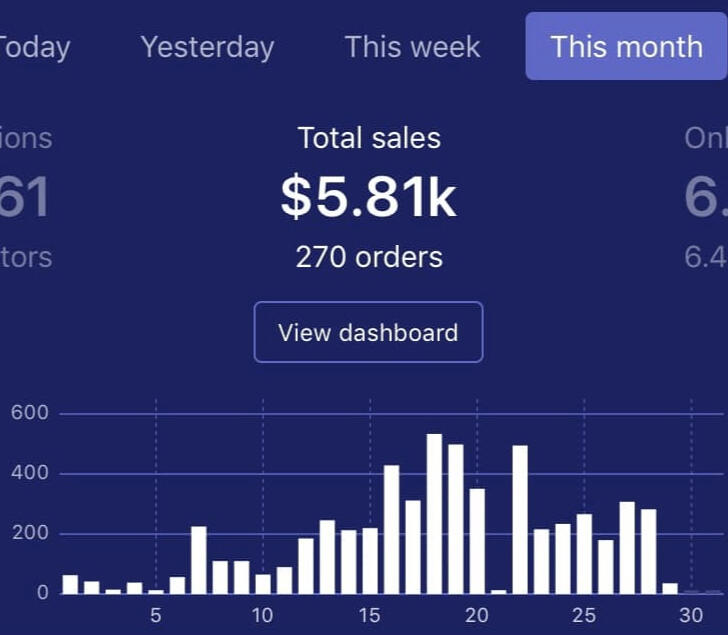Select the bar for day 20
The width and height of the screenshot is (728, 635).
tap(477, 540)
